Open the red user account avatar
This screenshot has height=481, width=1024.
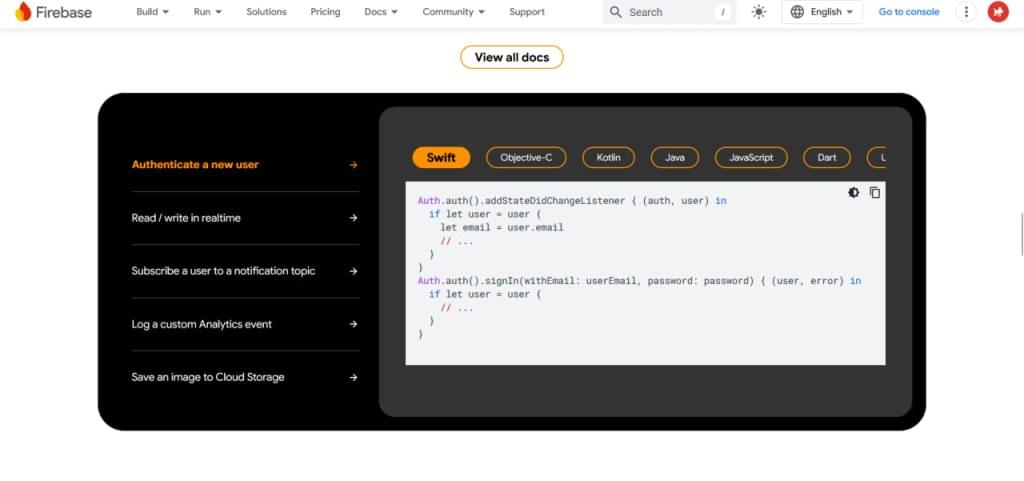pos(998,12)
